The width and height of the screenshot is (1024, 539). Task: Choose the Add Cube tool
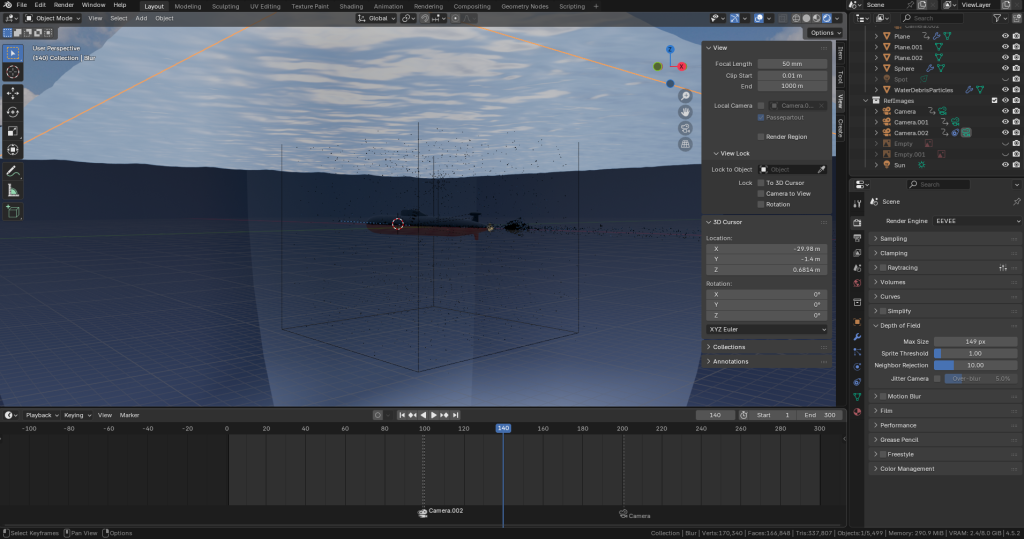pos(13,212)
